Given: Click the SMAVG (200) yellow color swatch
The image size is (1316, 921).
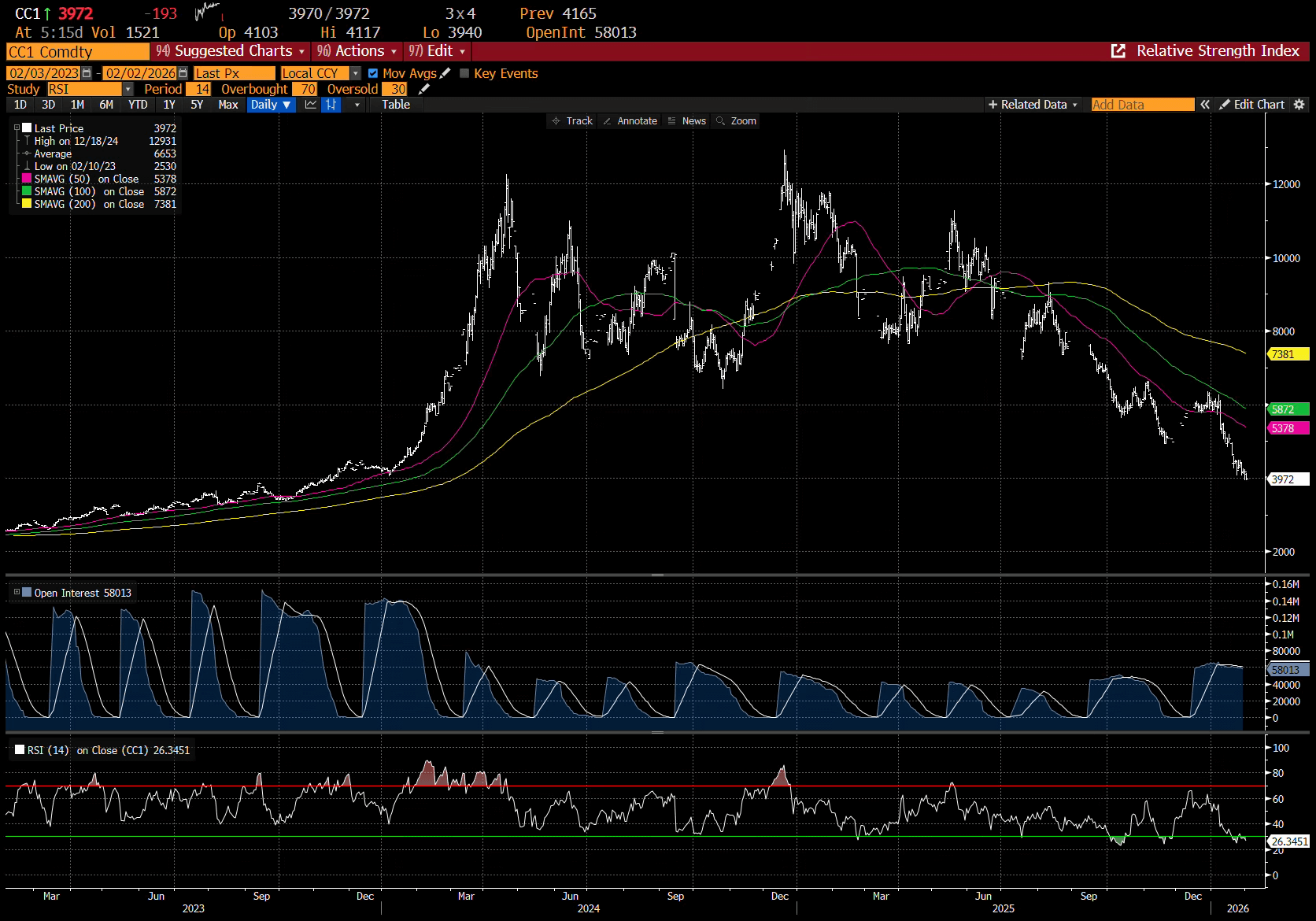Looking at the screenshot, I should click(x=27, y=204).
